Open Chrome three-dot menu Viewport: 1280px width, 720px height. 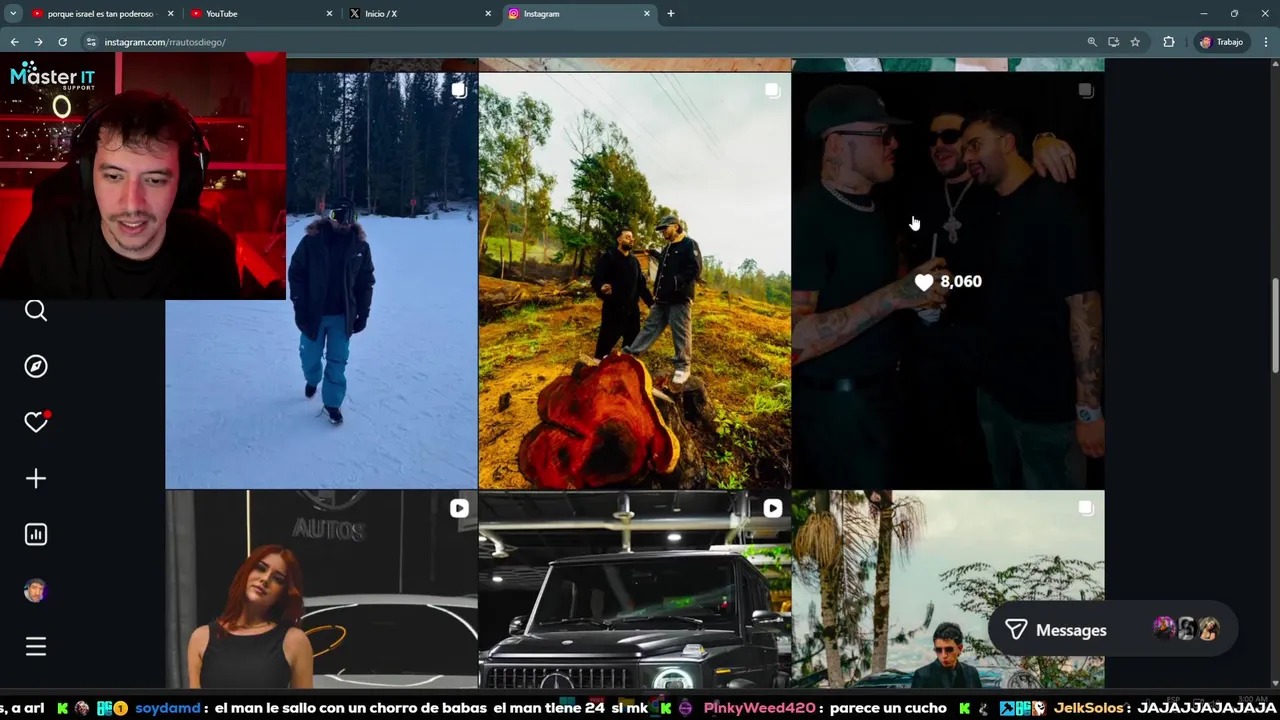(x=1266, y=42)
